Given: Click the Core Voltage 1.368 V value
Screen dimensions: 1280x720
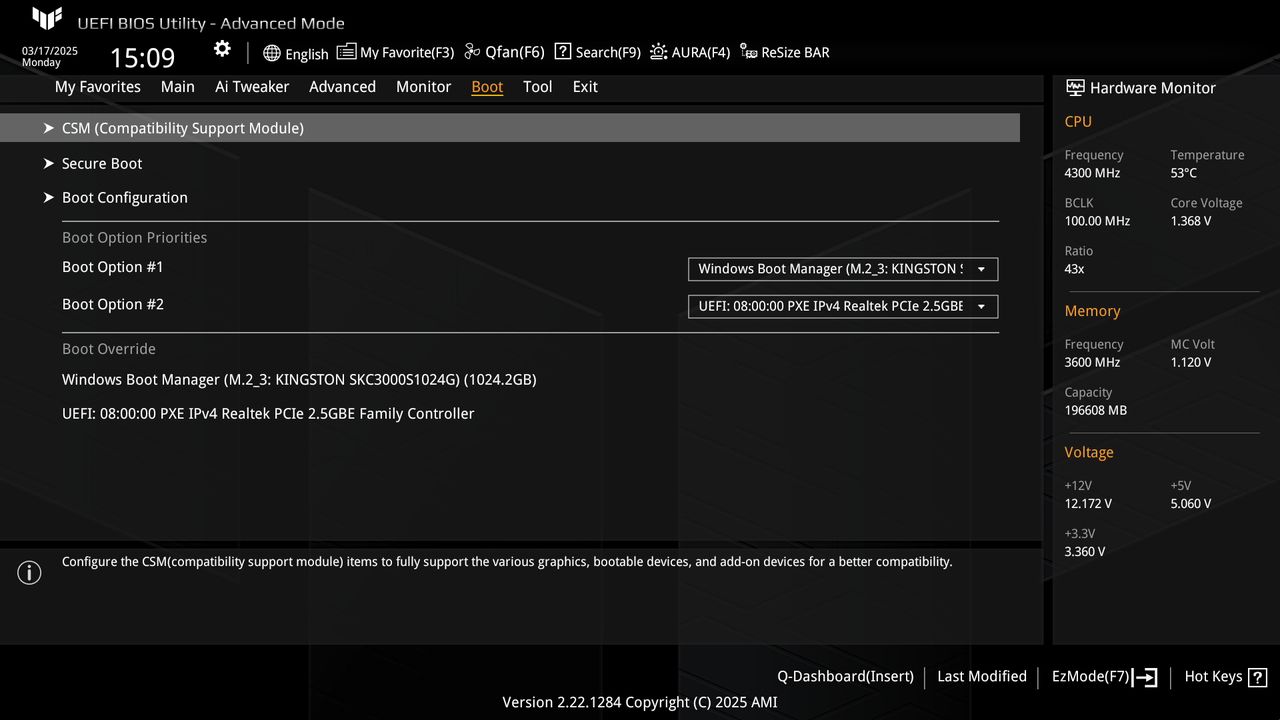Looking at the screenshot, I should point(1191,221).
